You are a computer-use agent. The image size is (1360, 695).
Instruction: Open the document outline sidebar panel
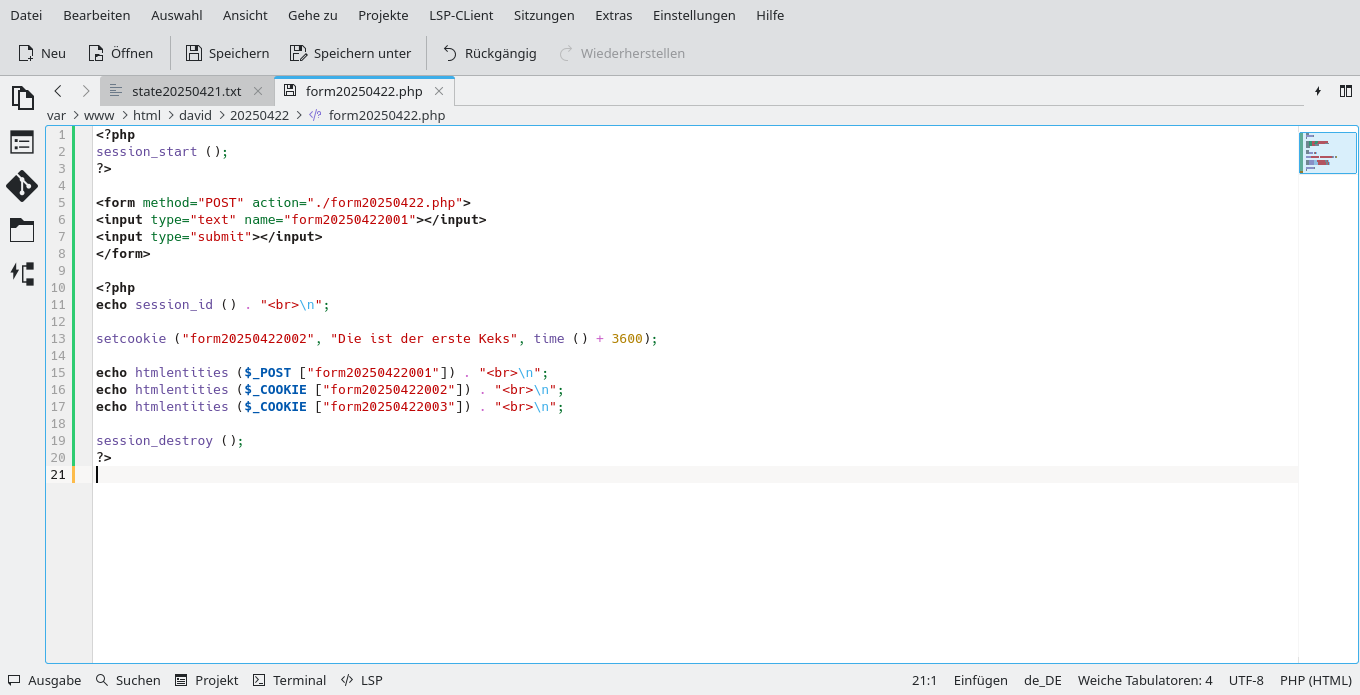click(x=22, y=142)
